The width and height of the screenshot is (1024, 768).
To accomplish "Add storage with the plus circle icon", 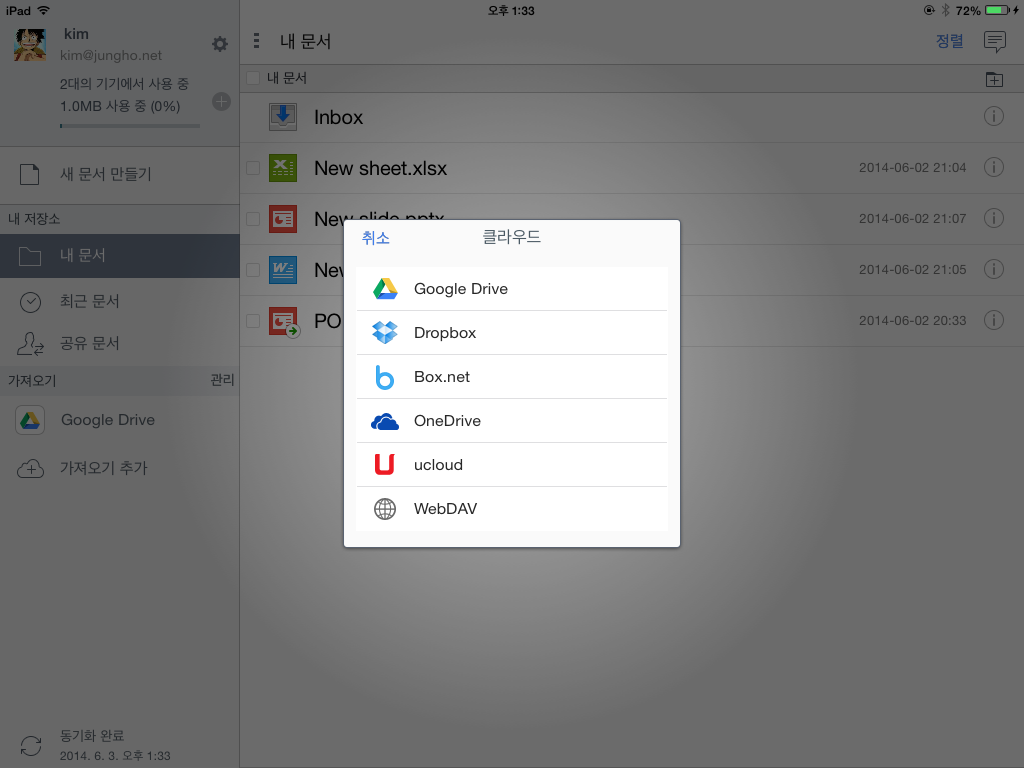I will [x=221, y=102].
